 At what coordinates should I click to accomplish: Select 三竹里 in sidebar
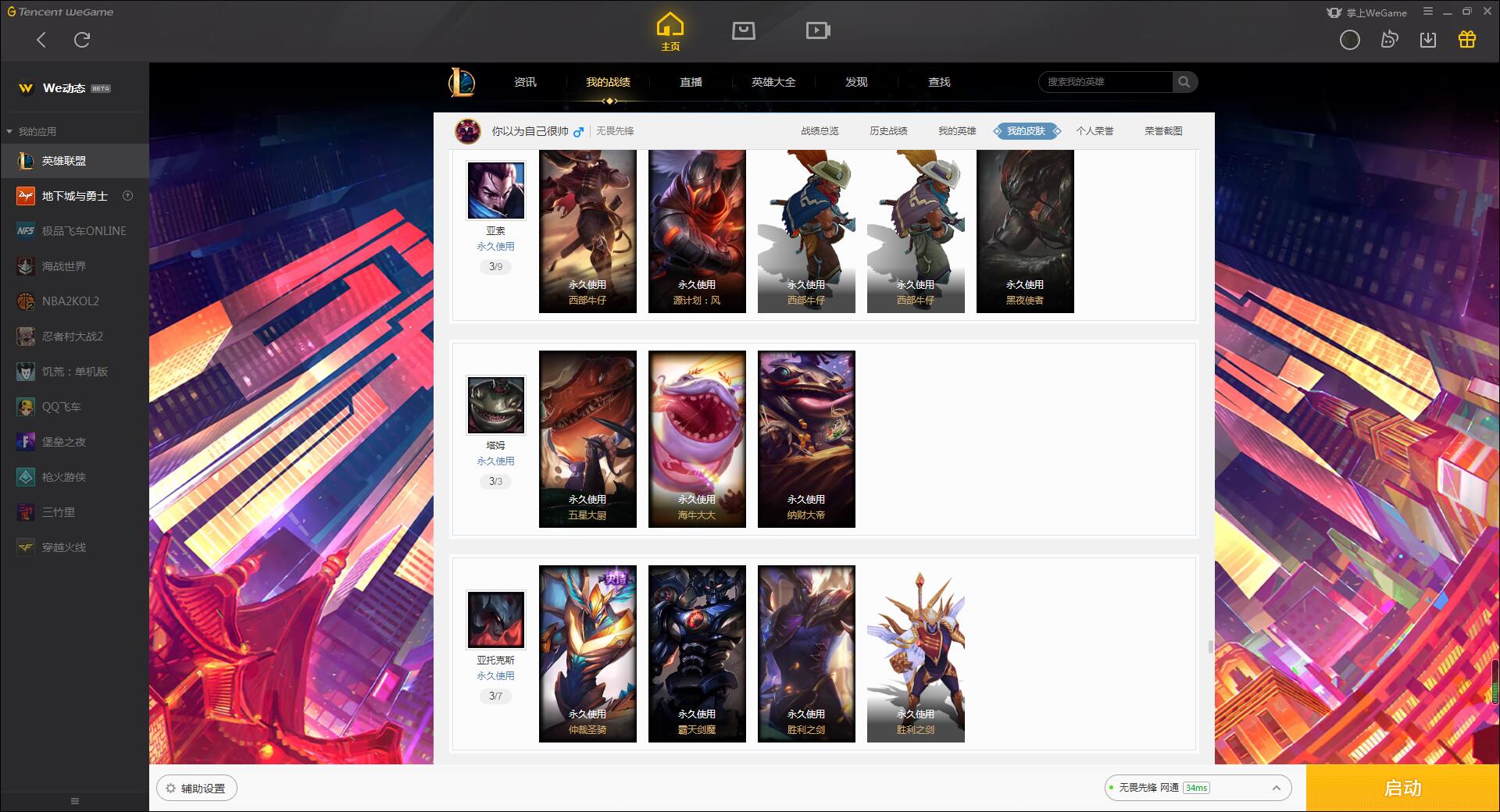click(74, 512)
